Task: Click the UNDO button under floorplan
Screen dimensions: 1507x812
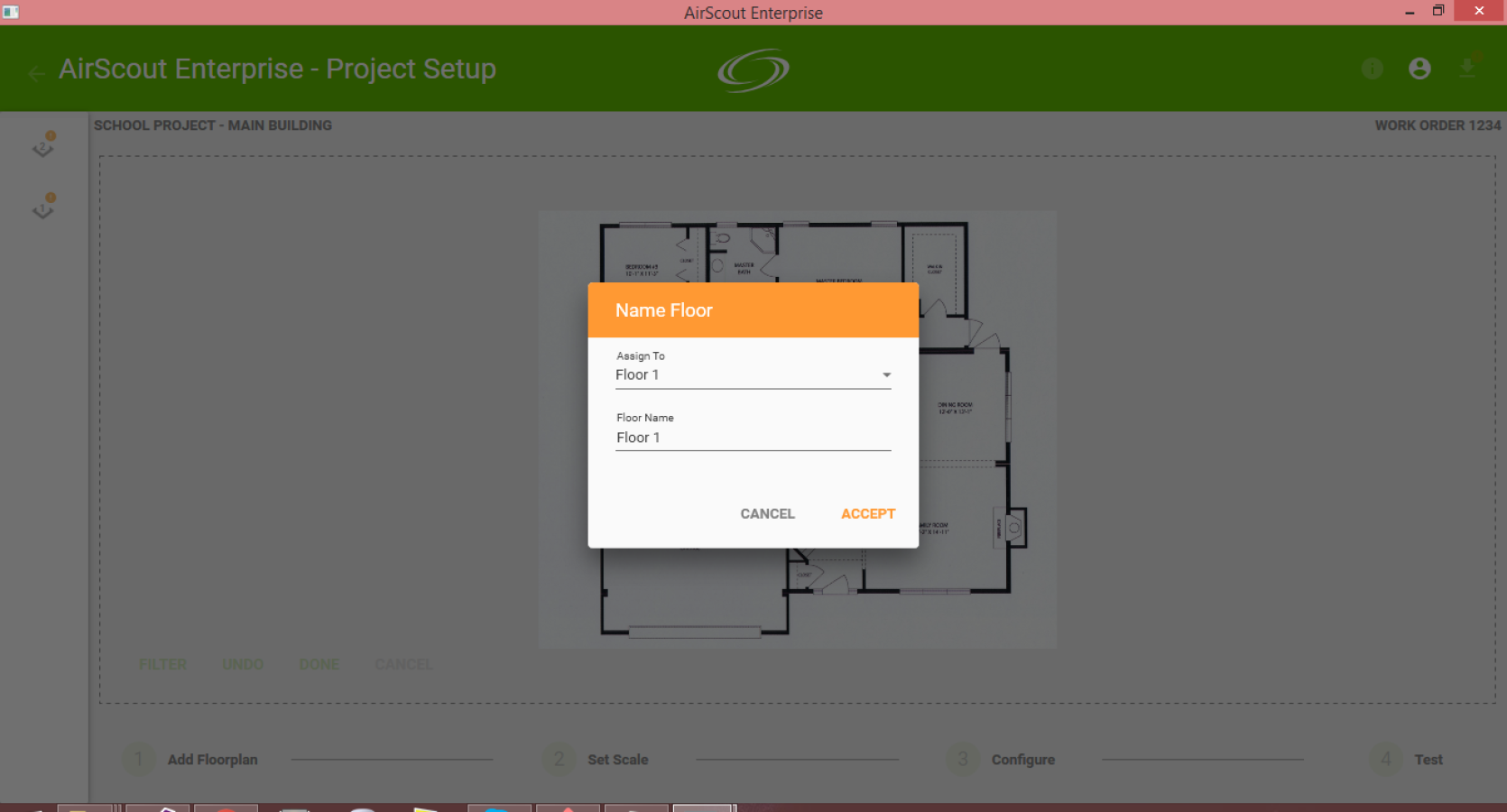Action: pos(243,664)
